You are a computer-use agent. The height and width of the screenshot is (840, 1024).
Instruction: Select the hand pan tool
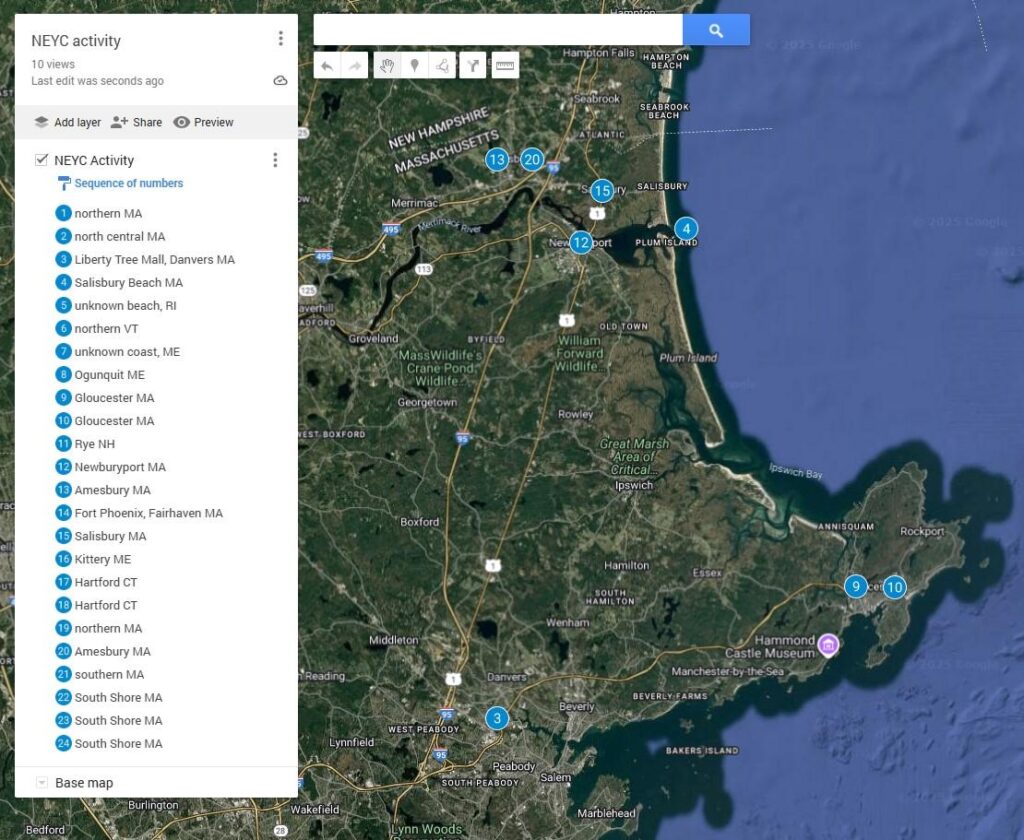tap(387, 64)
